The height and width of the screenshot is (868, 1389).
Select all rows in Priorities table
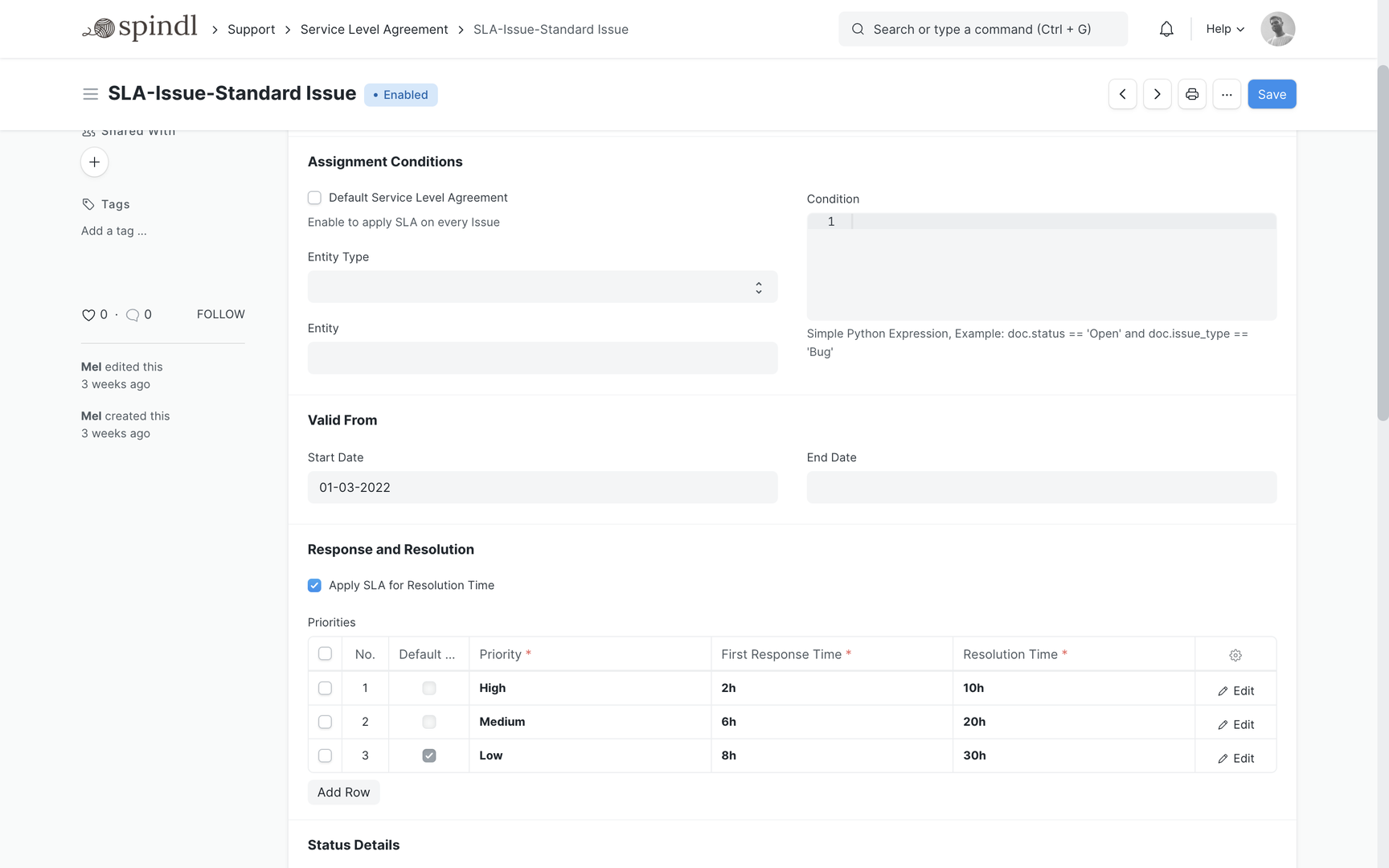(325, 653)
